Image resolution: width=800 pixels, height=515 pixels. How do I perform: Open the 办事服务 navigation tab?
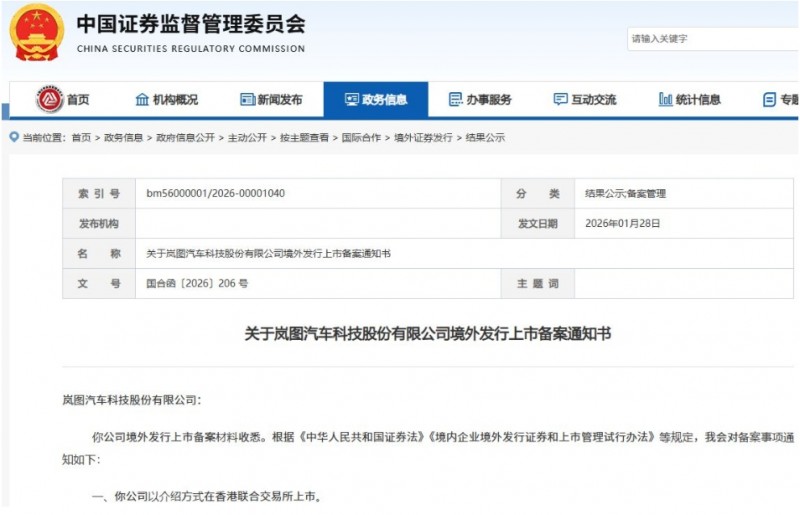pos(480,100)
